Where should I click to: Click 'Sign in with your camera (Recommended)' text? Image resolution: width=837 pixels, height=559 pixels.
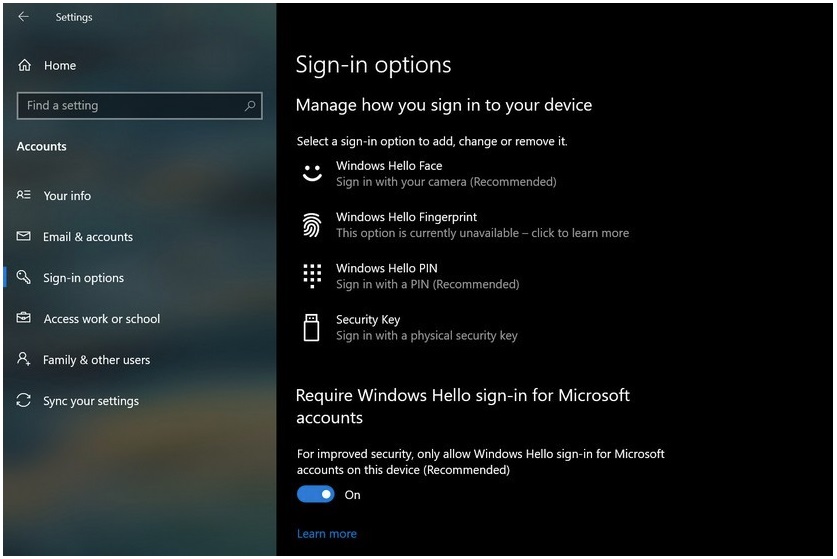pyautogui.click(x=446, y=182)
